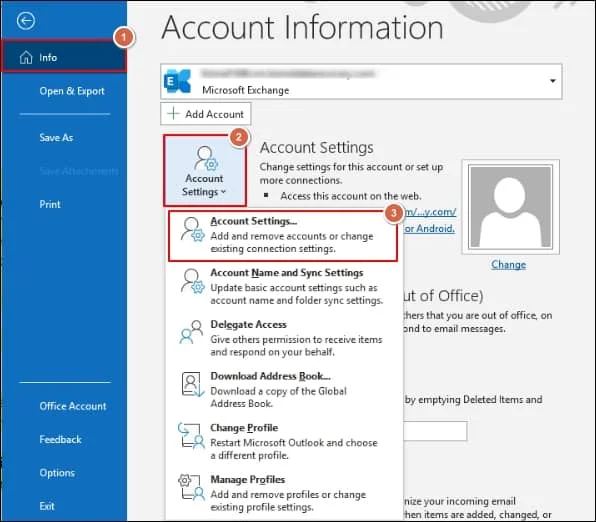Viewport: 596px width, 522px height.
Task: Choose Download Address Book... option
Action: pyautogui.click(x=283, y=390)
